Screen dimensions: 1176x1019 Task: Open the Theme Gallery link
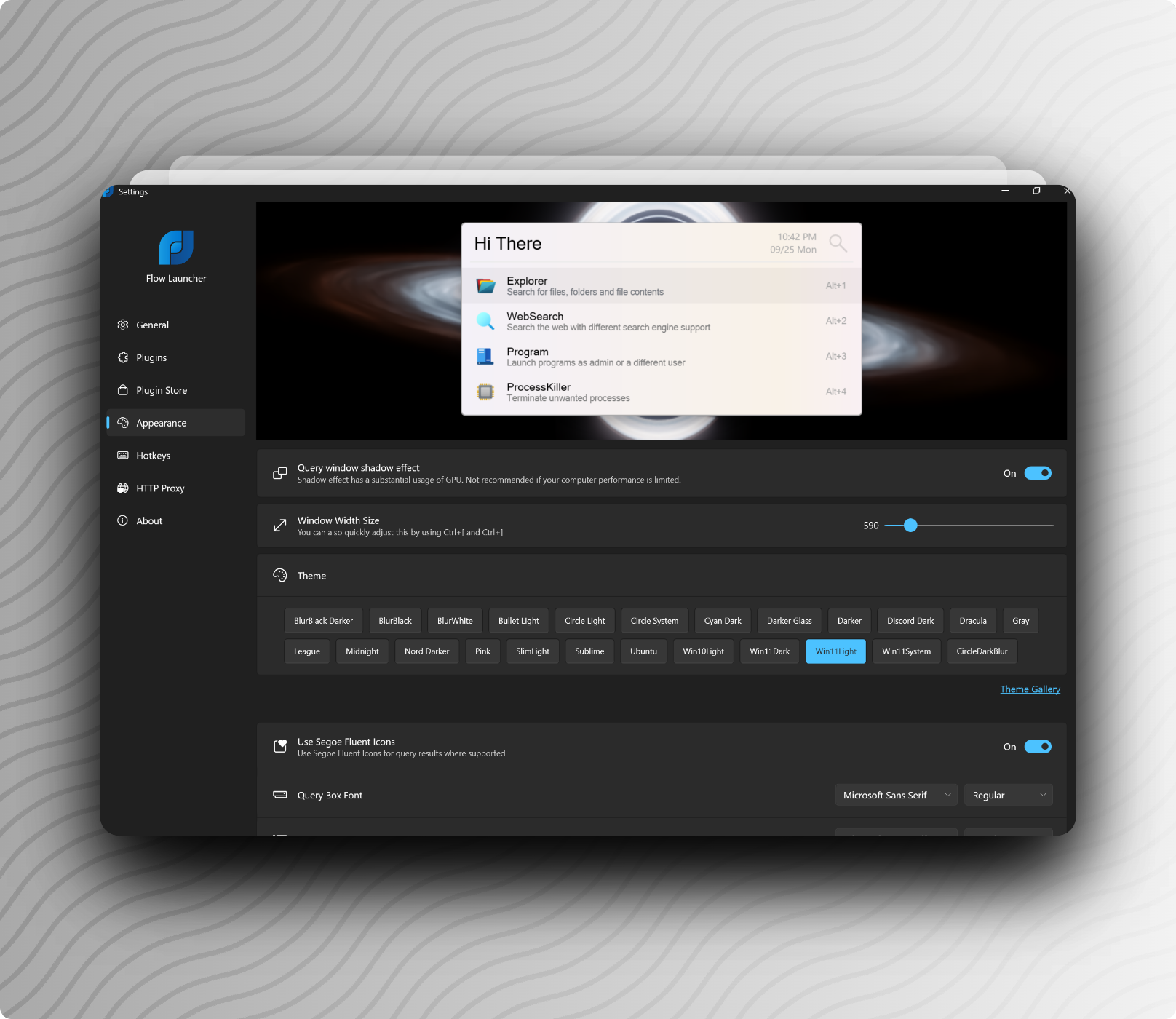(1030, 689)
